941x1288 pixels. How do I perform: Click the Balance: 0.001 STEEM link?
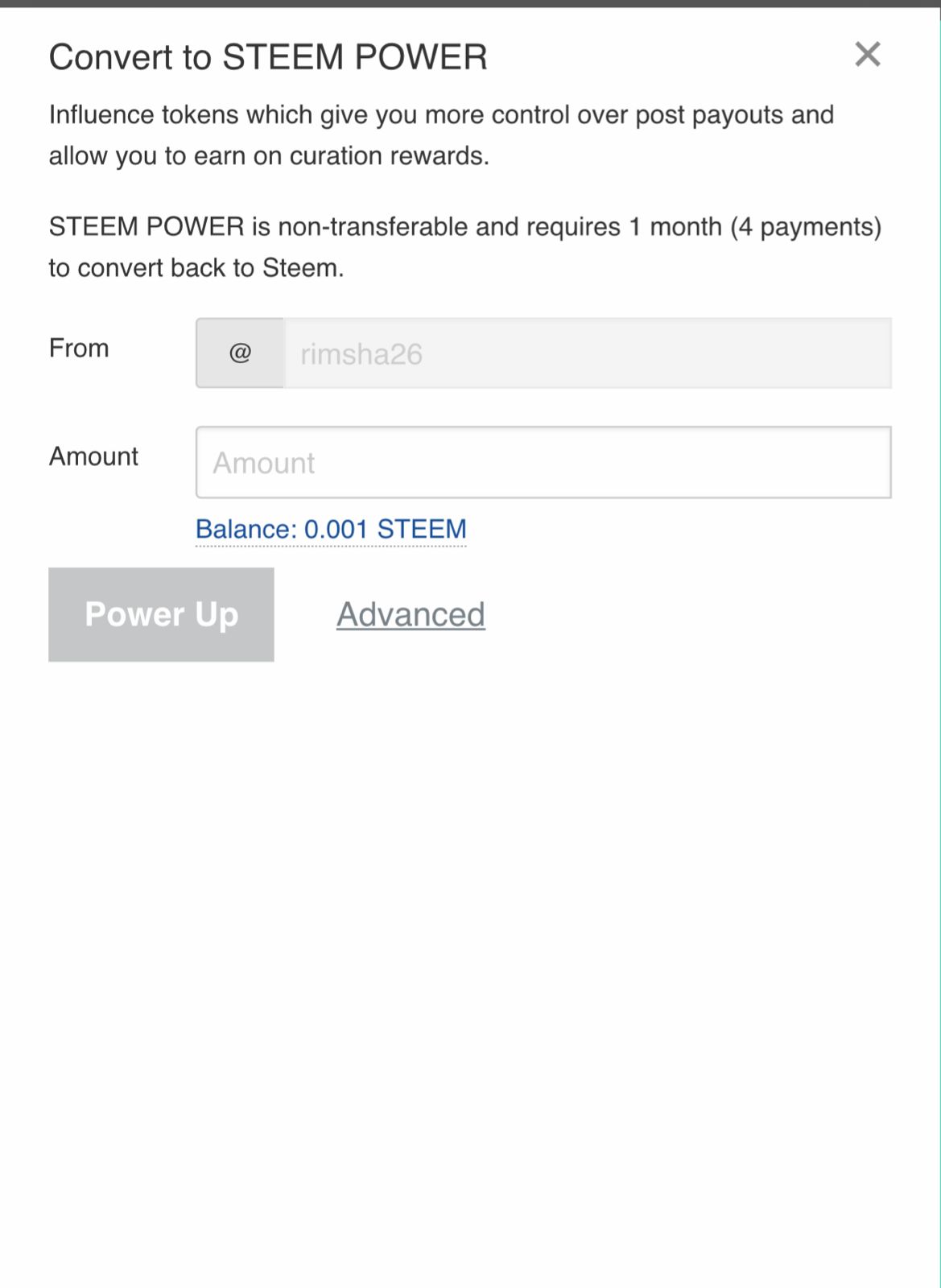click(331, 530)
